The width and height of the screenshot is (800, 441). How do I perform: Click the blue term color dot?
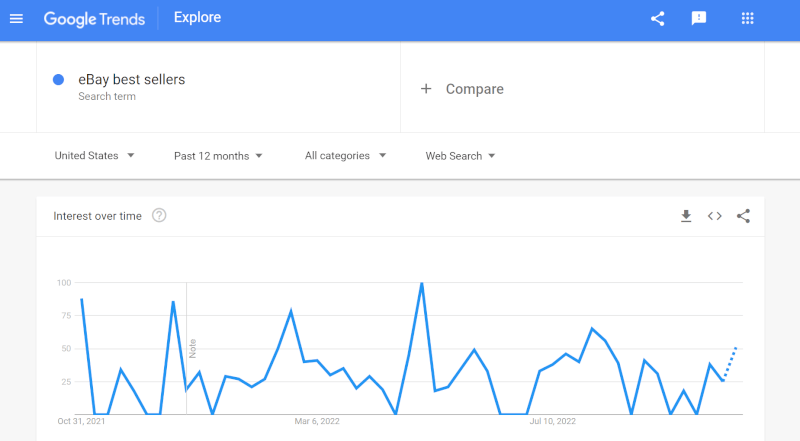[59, 80]
